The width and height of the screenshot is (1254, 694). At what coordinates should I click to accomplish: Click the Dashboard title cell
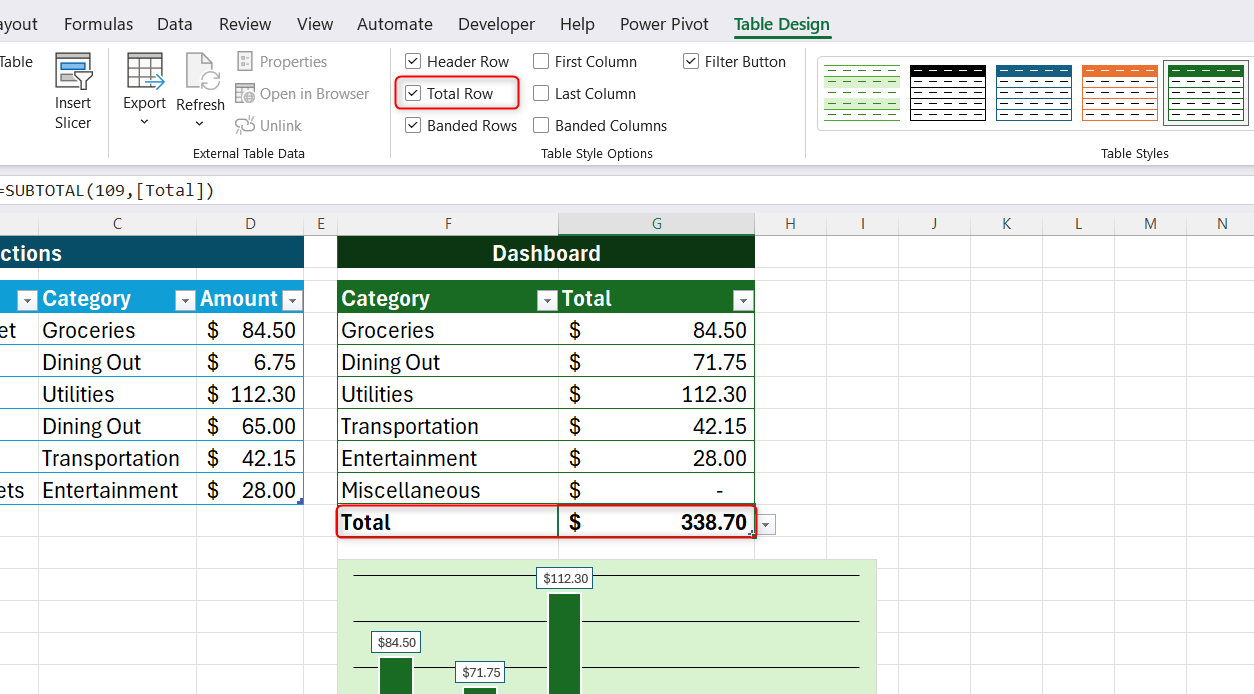pos(546,253)
